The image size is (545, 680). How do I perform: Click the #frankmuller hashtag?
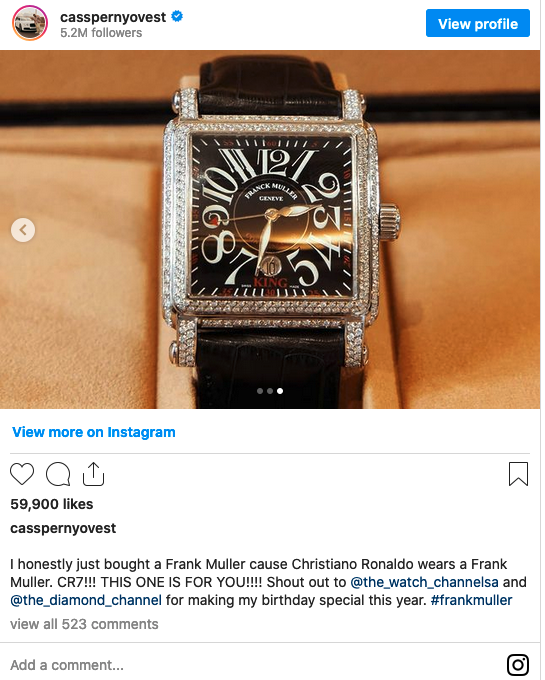pyautogui.click(x=471, y=600)
